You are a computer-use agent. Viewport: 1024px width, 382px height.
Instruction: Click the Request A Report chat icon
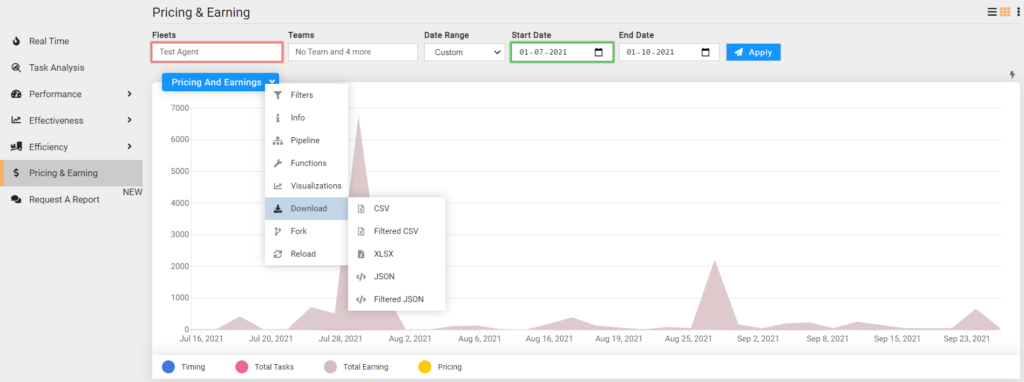(x=16, y=200)
